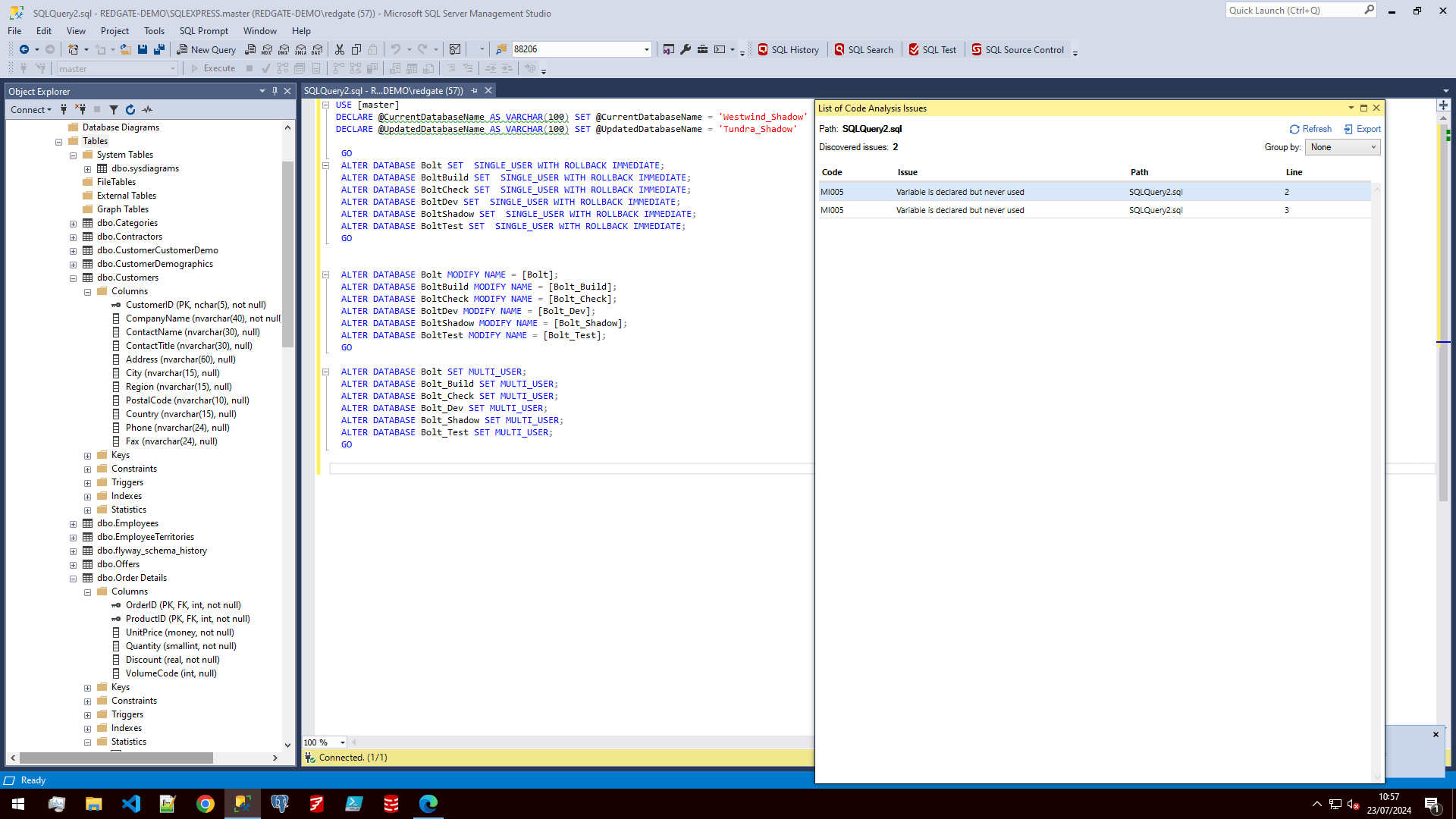Pin the SQLQuery2.sql tab
The image size is (1456, 819).
pyautogui.click(x=475, y=90)
